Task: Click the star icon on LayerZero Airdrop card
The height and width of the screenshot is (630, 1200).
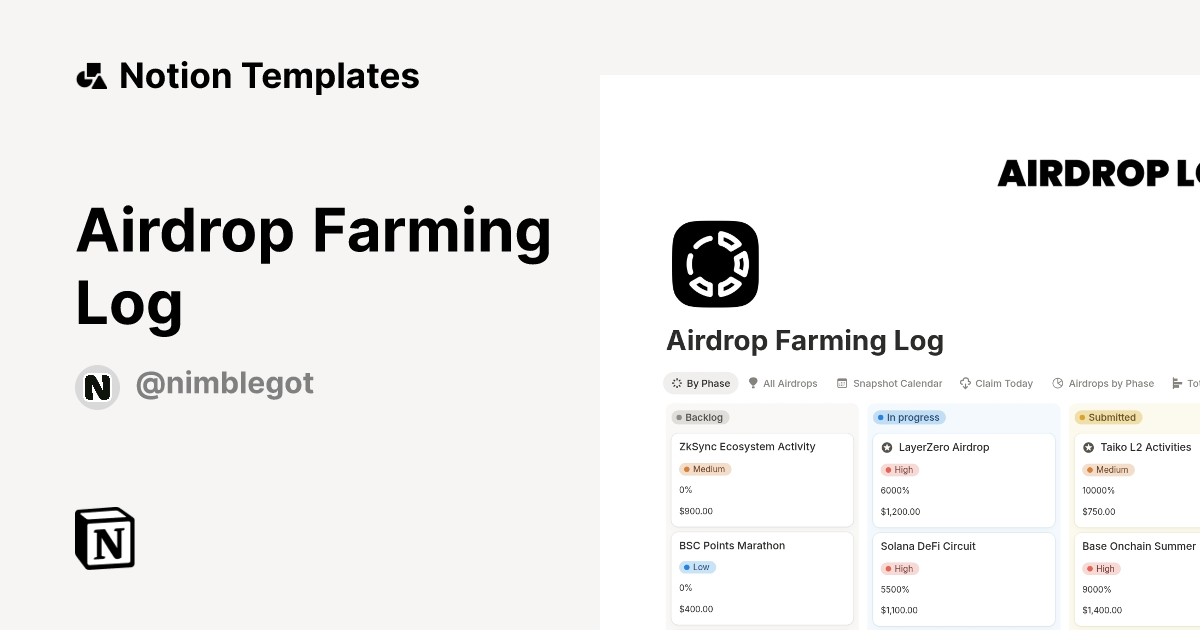Action: coord(886,447)
